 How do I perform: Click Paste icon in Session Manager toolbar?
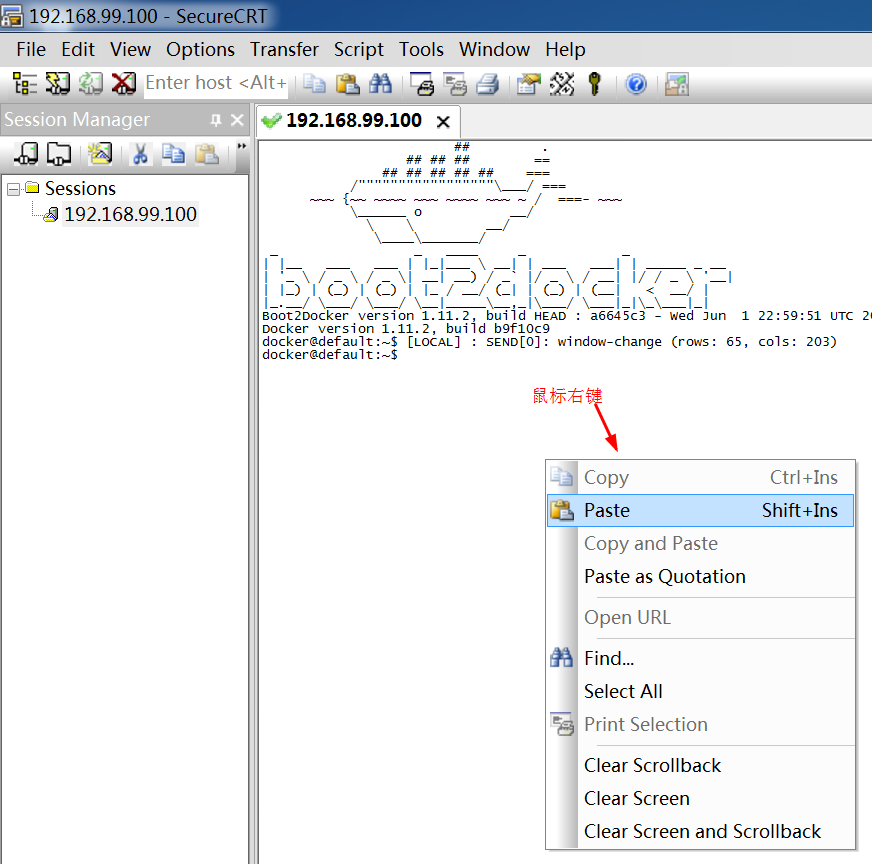coord(206,155)
